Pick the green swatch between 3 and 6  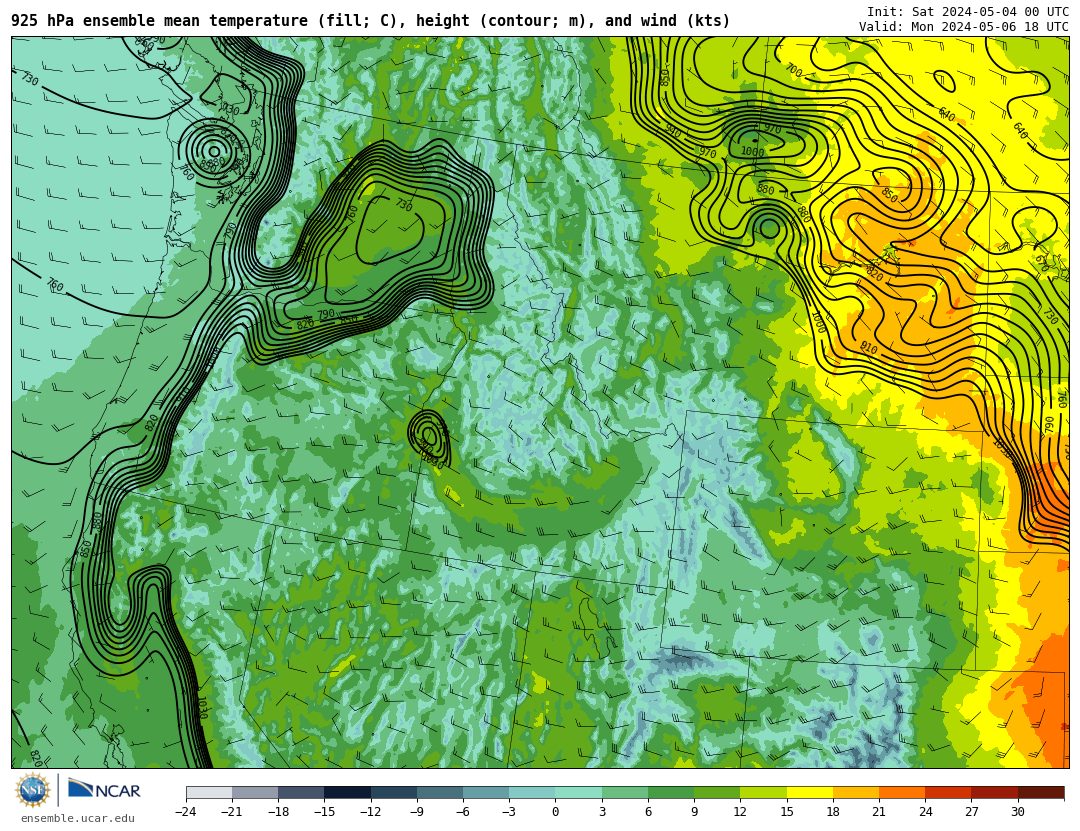point(625,792)
